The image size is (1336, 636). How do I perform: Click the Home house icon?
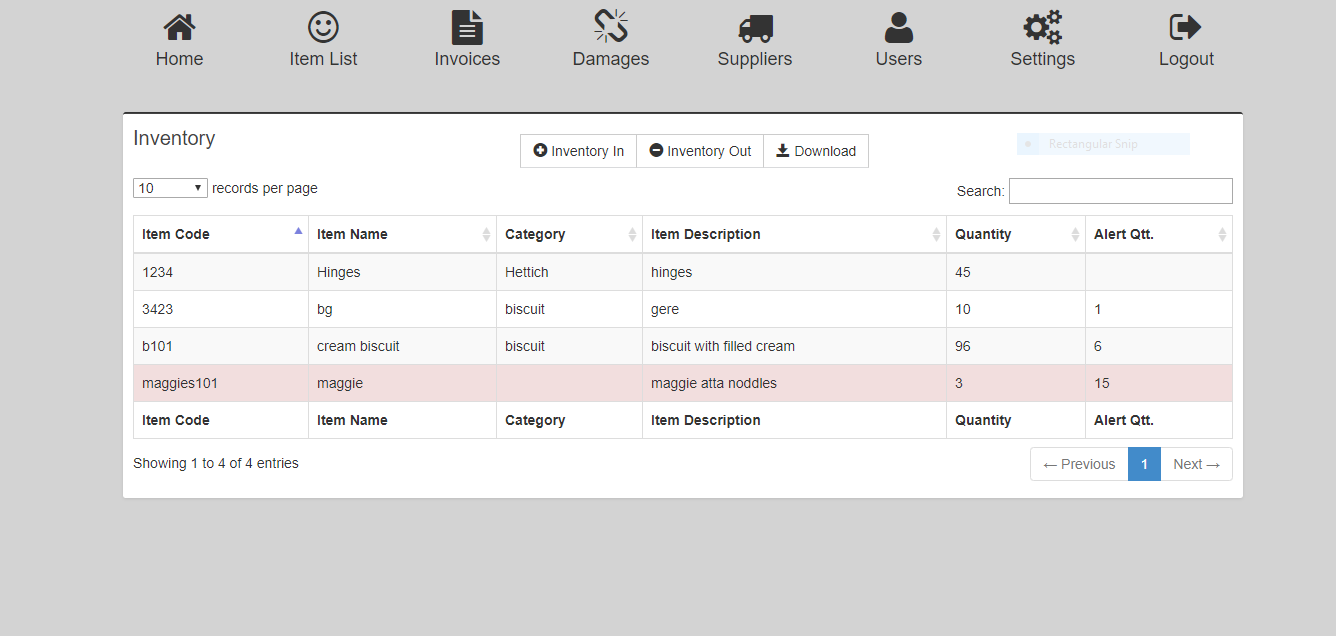click(x=179, y=28)
